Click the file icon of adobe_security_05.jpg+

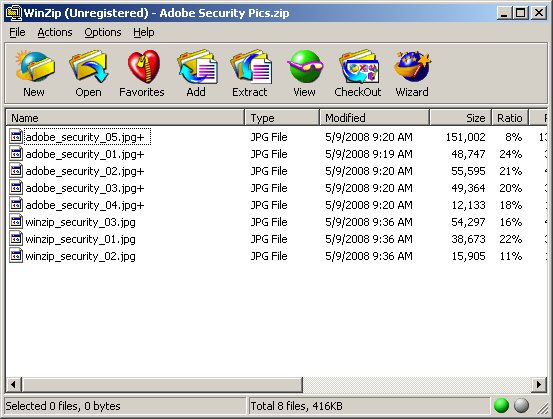16,136
